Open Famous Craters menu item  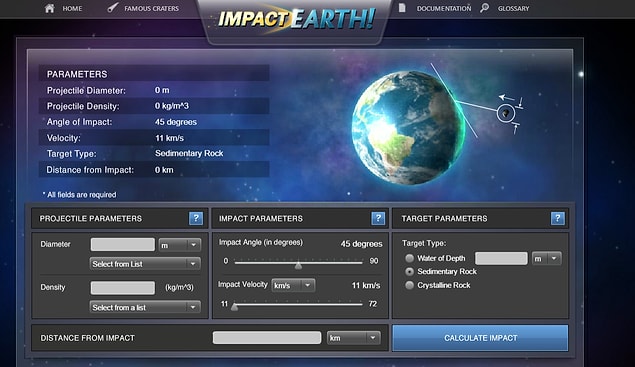pyautogui.click(x=151, y=9)
